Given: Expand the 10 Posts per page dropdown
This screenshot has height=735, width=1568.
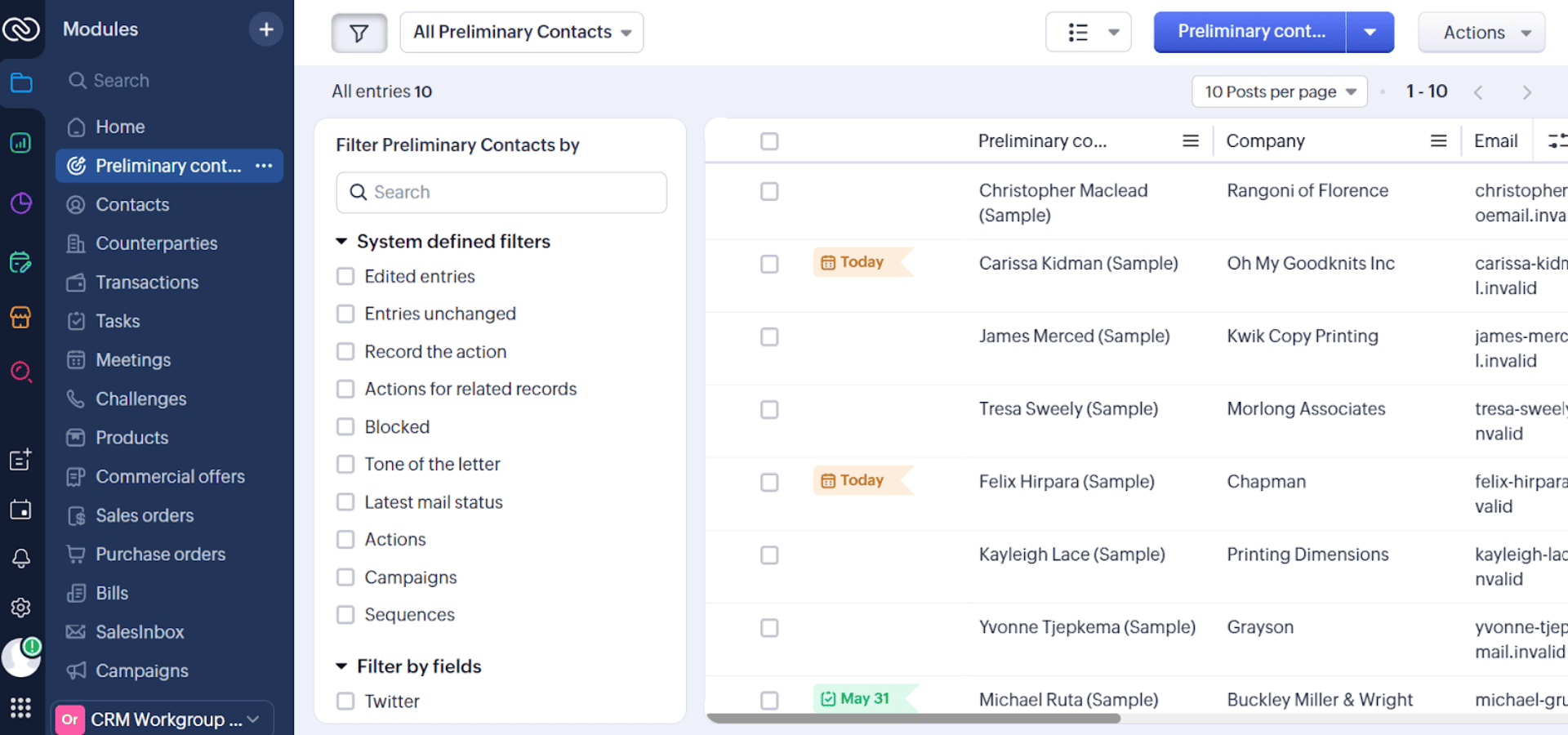Looking at the screenshot, I should 1279,92.
